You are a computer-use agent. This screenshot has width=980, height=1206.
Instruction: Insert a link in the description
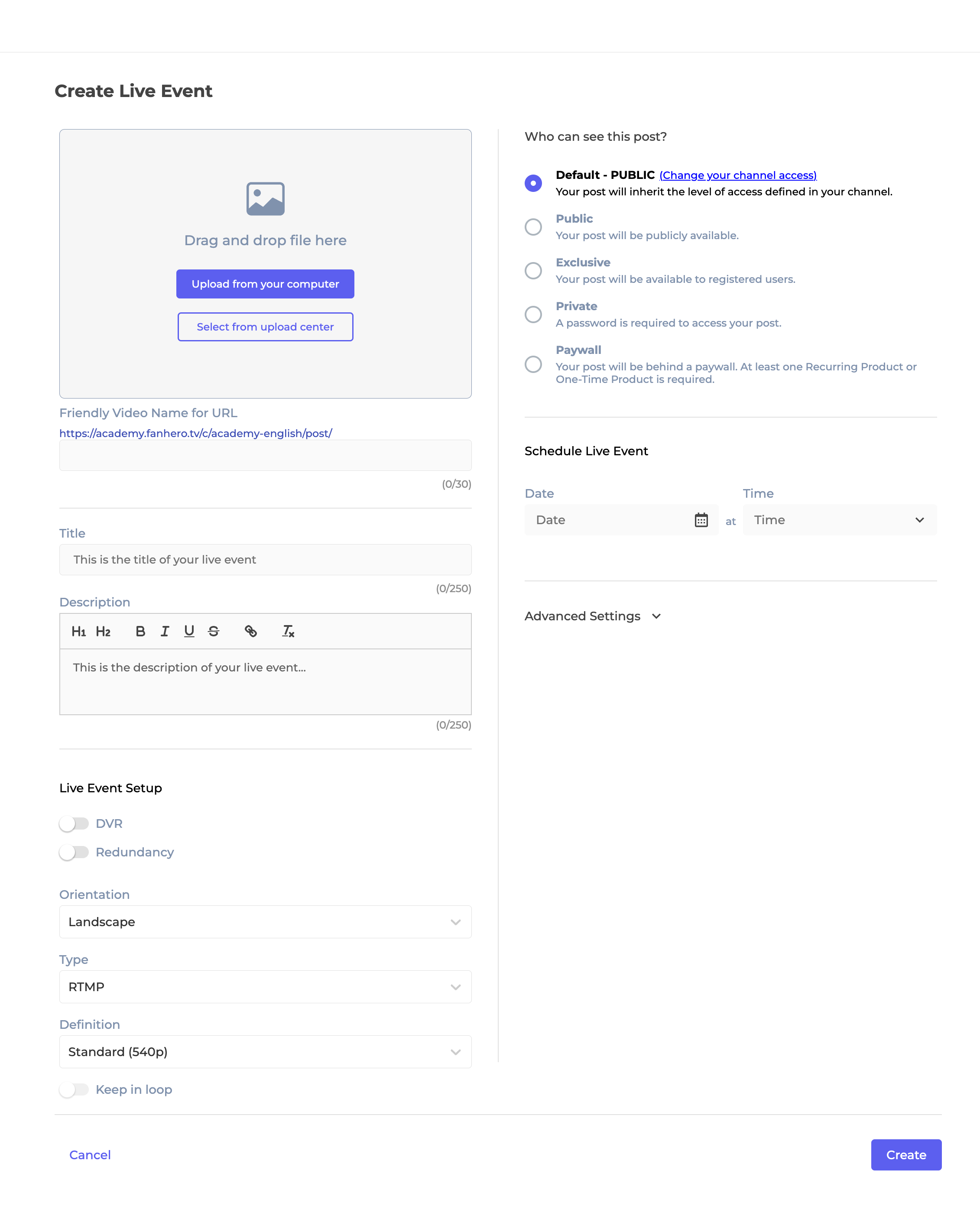click(251, 632)
